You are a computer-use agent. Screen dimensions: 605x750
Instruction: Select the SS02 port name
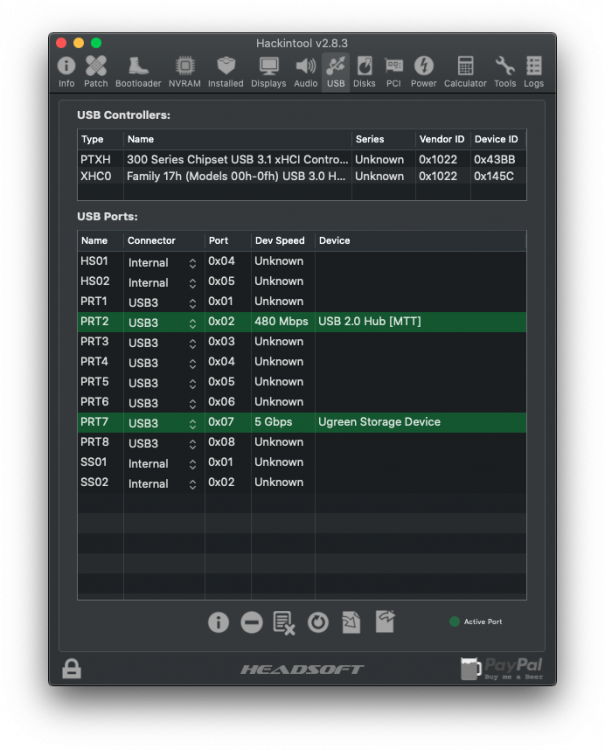94,482
